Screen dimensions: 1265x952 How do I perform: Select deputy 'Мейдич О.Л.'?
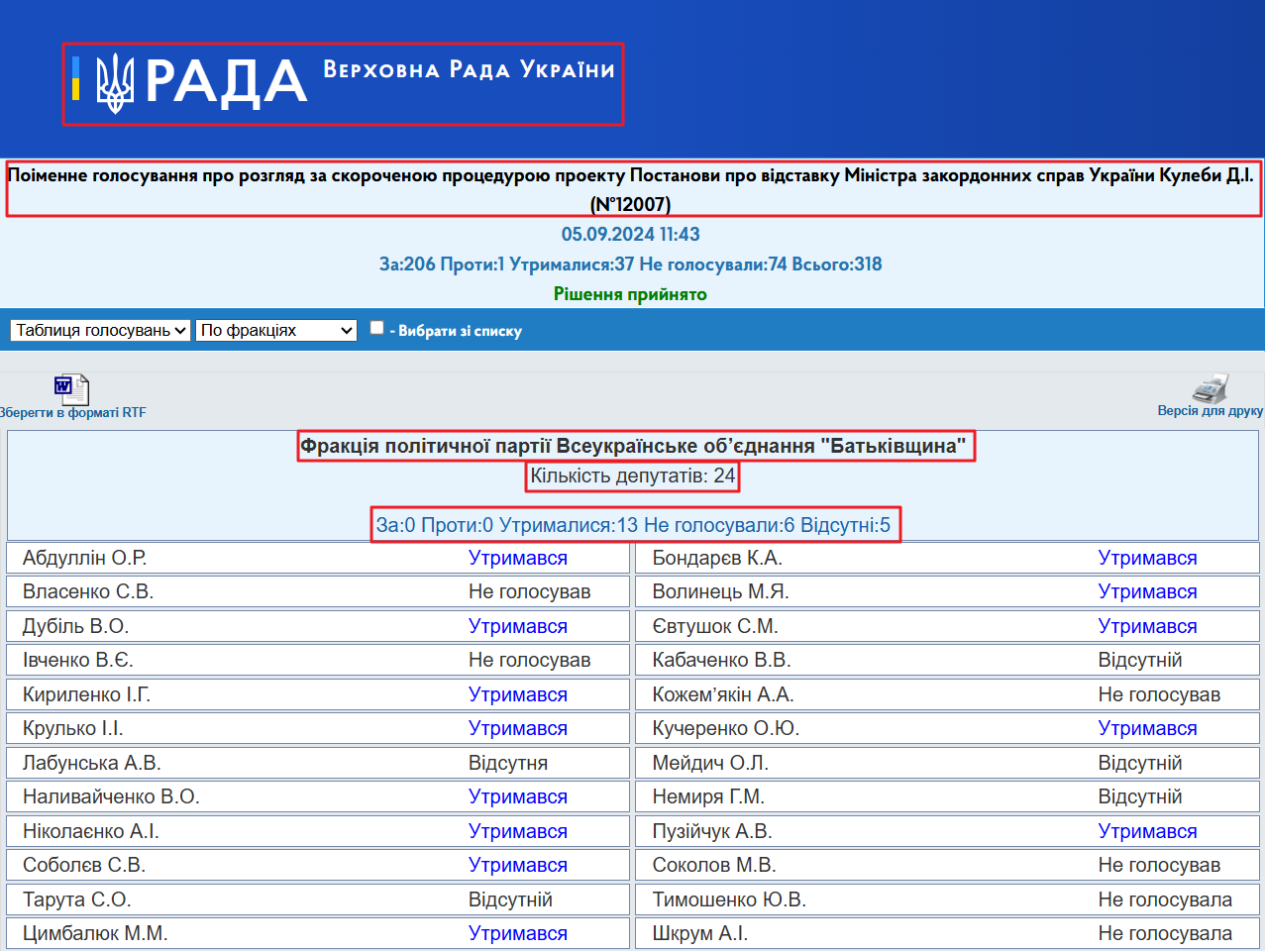pos(710,763)
